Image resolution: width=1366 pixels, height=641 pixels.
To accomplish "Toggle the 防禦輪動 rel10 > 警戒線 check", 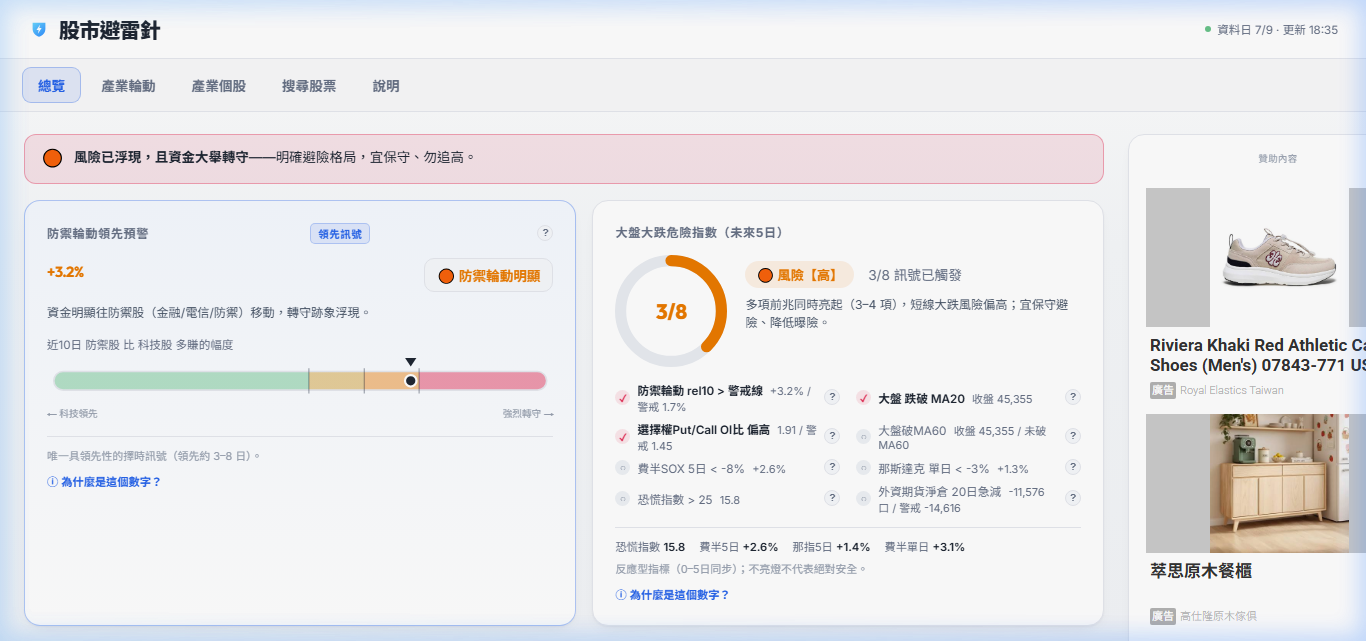I will 622,398.
